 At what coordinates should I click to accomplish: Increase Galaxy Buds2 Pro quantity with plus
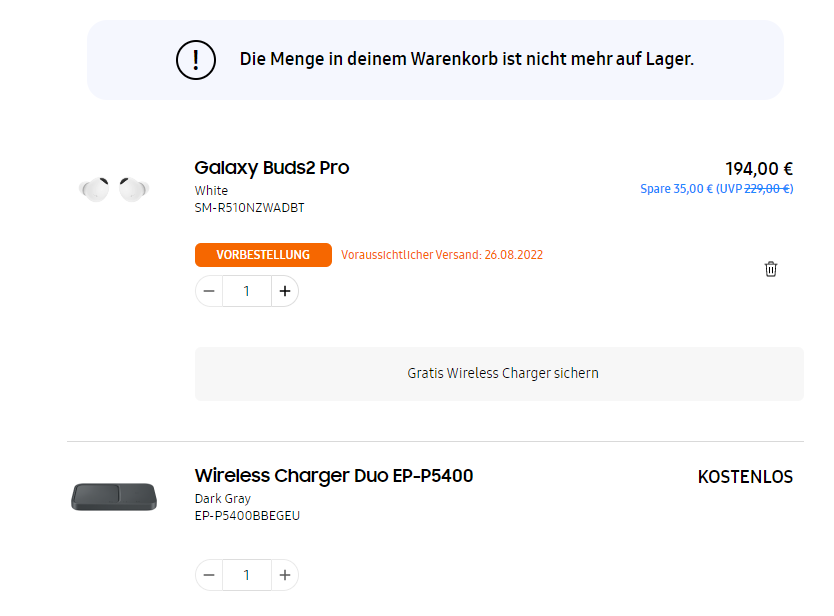[x=285, y=291]
